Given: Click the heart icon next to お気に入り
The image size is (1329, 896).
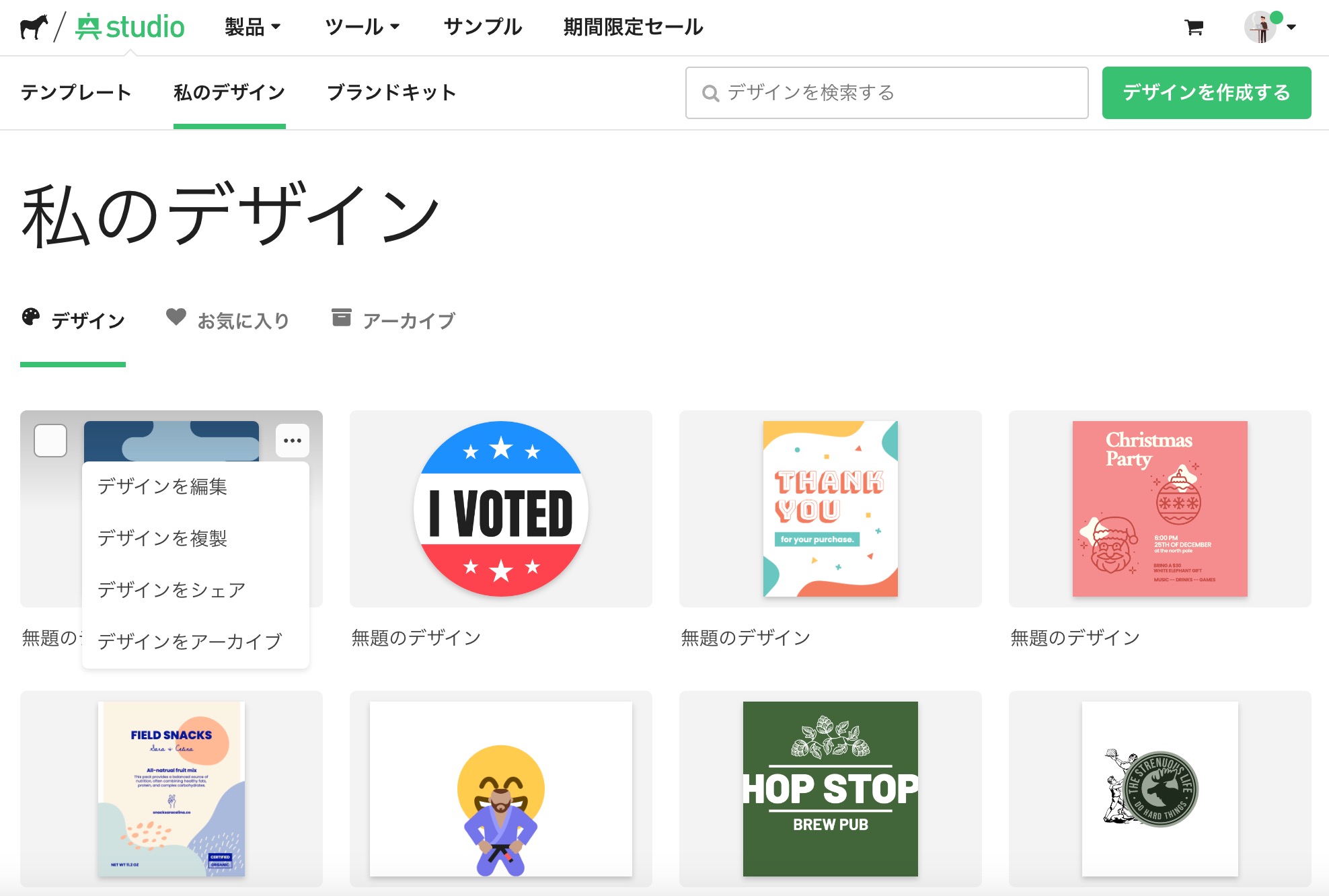Looking at the screenshot, I should point(176,318).
